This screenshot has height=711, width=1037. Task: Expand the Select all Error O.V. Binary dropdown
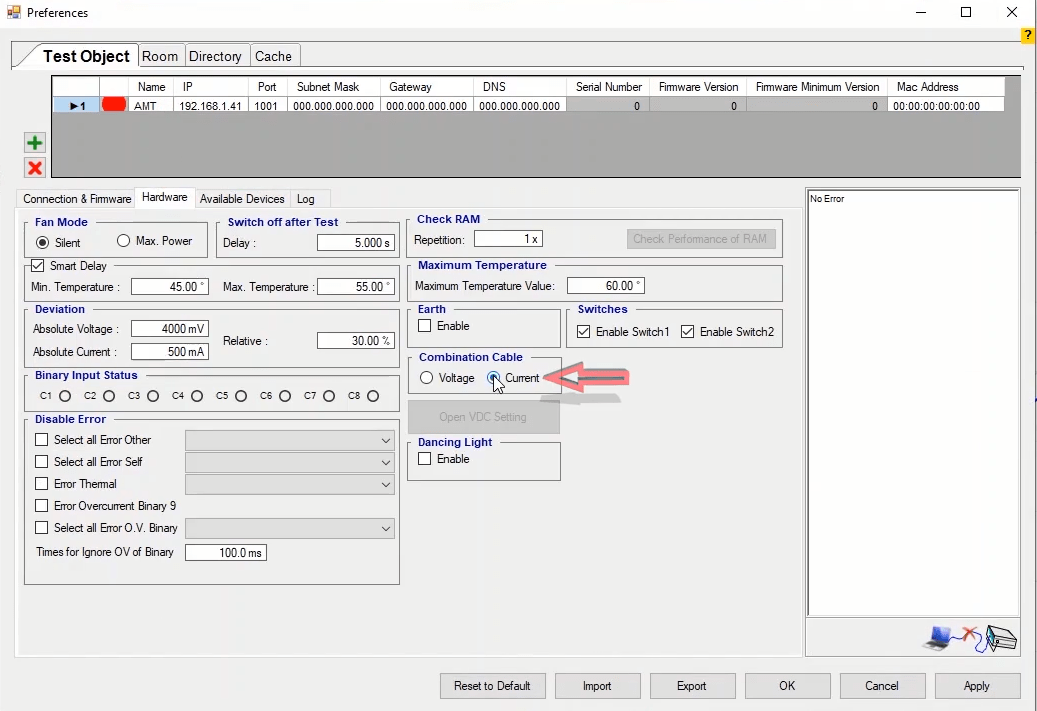[386, 528]
